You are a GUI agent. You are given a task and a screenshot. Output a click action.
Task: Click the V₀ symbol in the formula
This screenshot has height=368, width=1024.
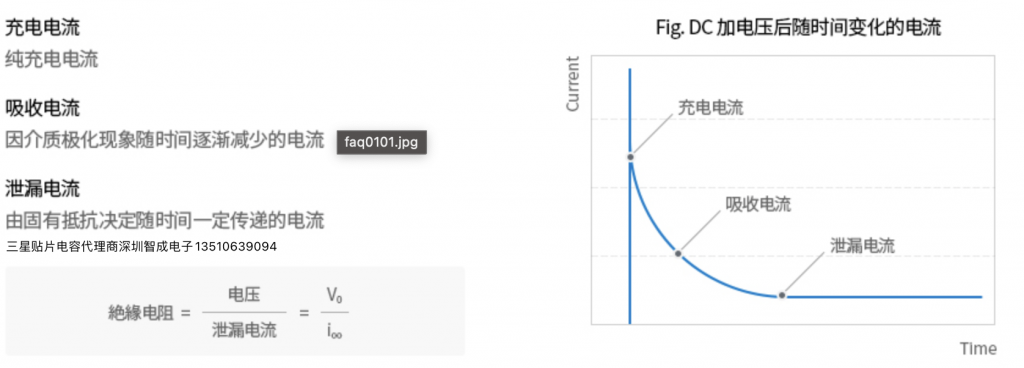coord(334,295)
